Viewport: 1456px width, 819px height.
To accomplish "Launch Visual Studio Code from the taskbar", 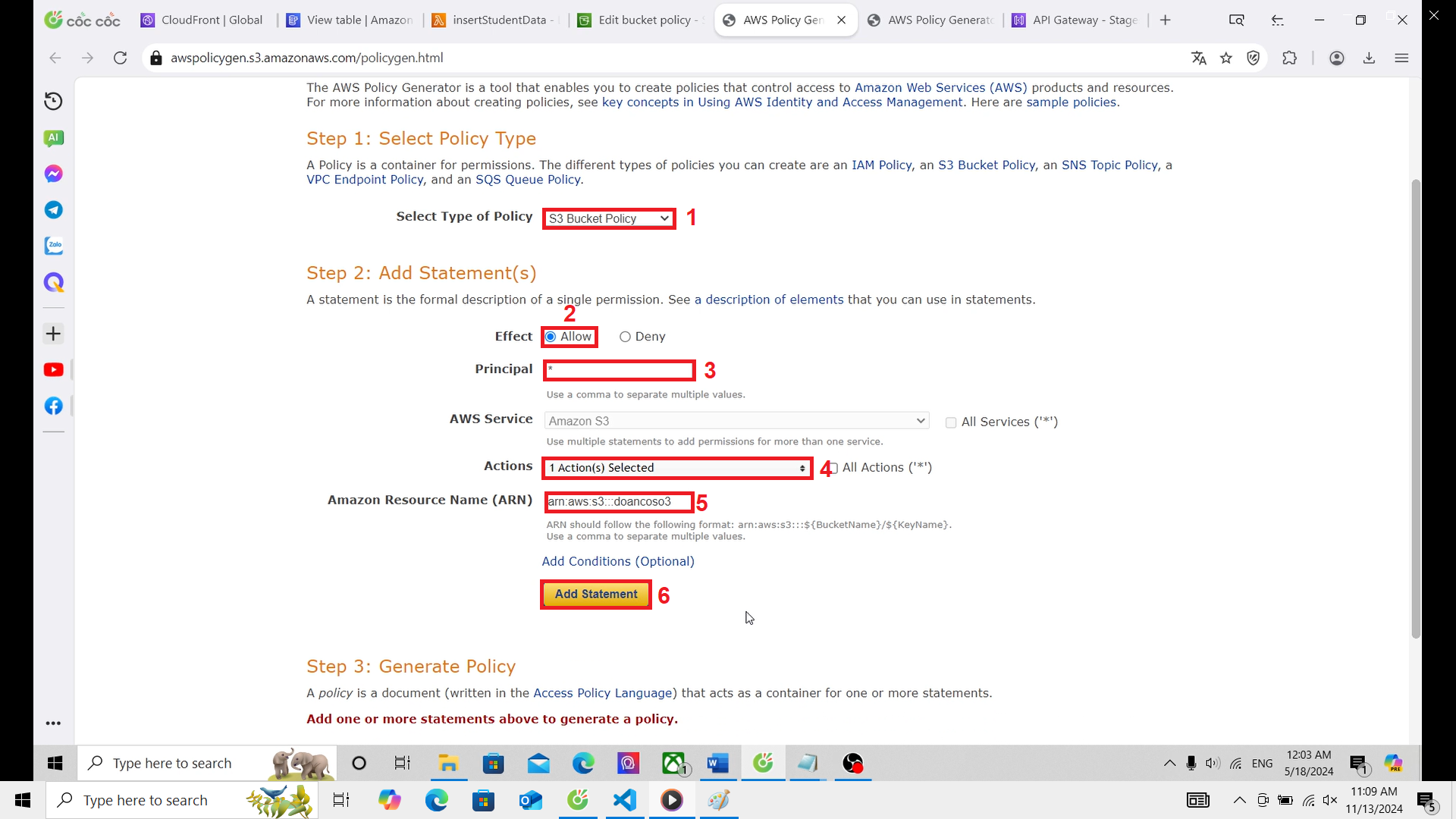I will [624, 799].
